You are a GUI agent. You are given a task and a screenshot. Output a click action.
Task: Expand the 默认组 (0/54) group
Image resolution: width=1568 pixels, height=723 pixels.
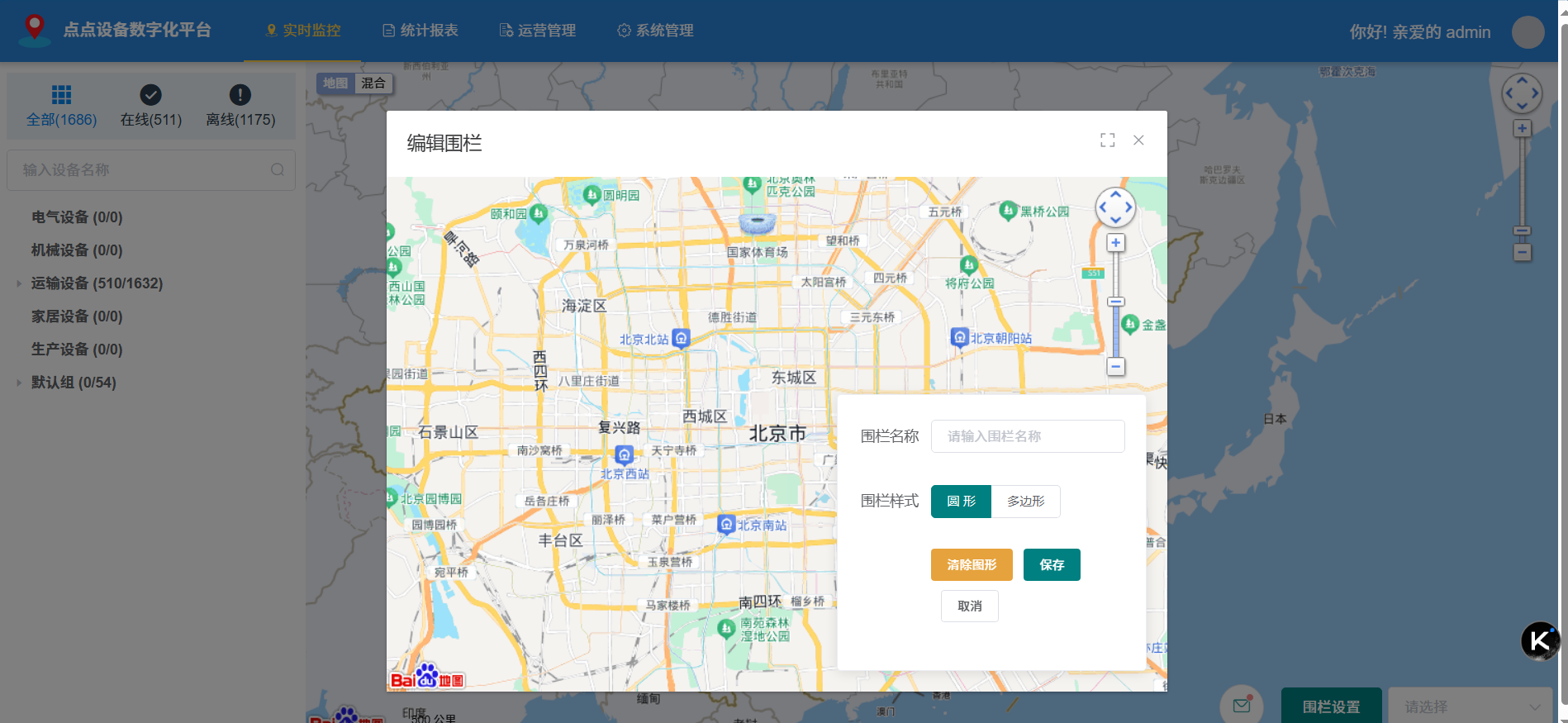point(18,383)
